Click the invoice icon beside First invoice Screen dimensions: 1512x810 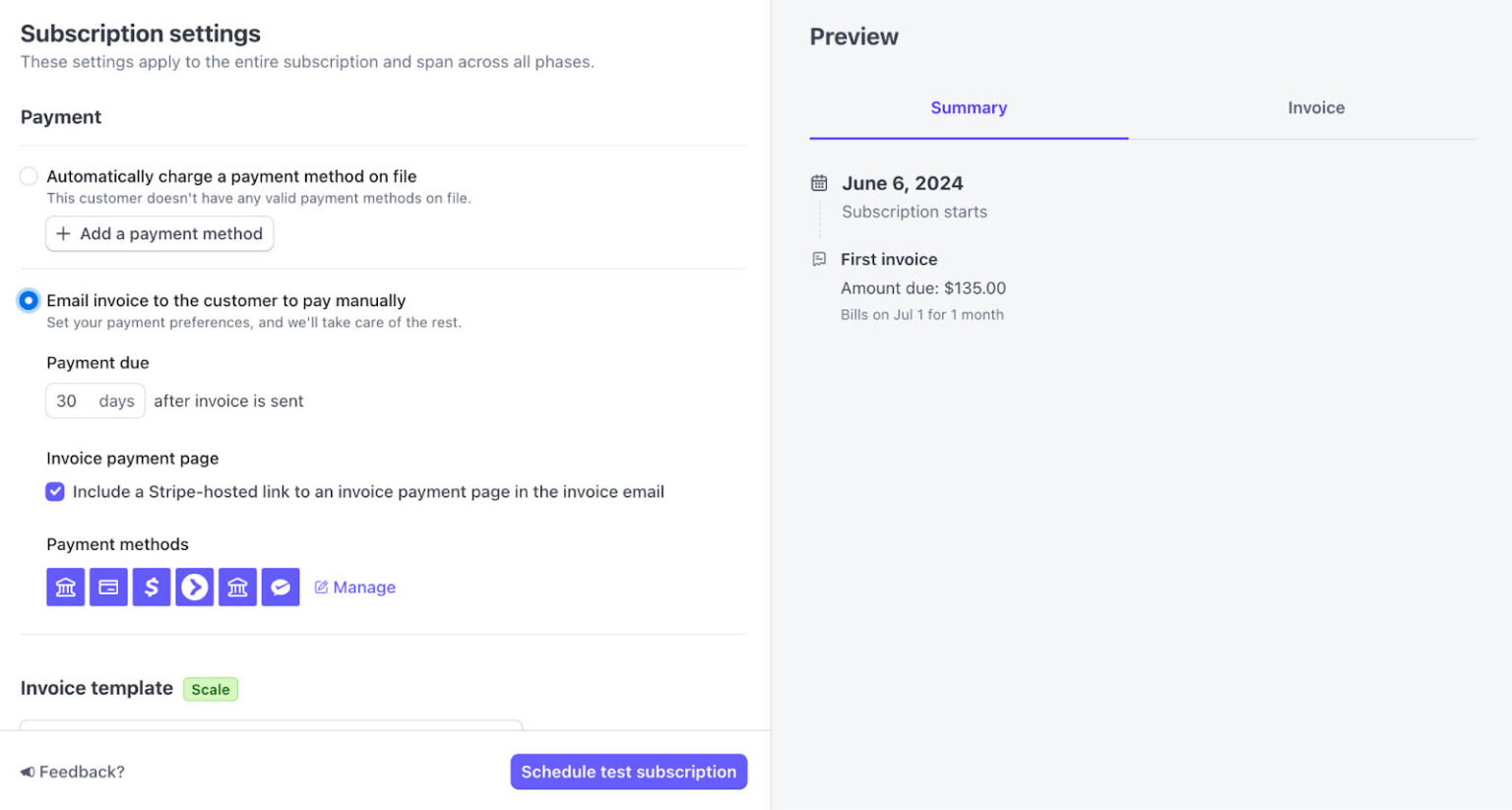point(818,258)
